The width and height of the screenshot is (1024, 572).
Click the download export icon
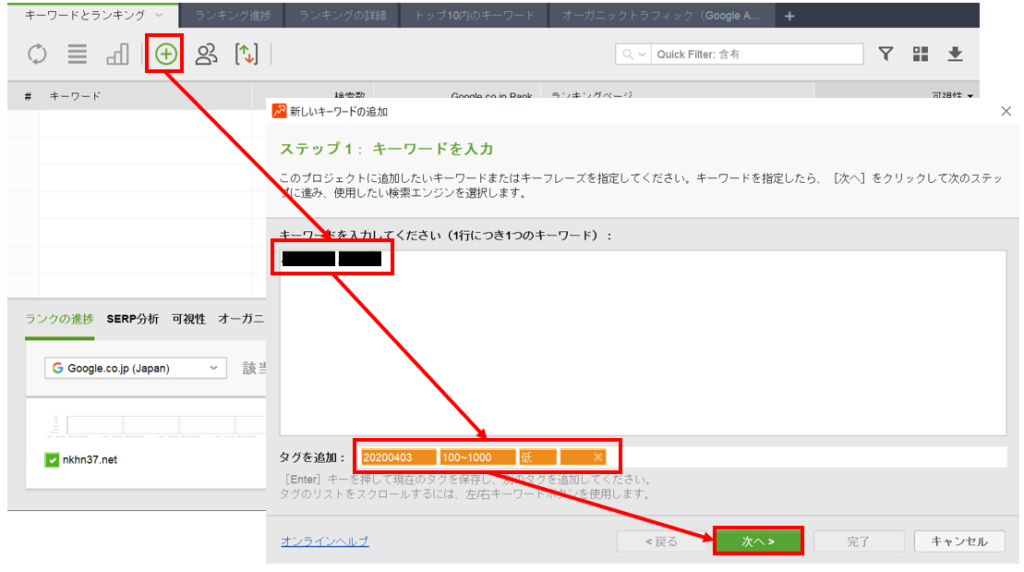tap(955, 54)
